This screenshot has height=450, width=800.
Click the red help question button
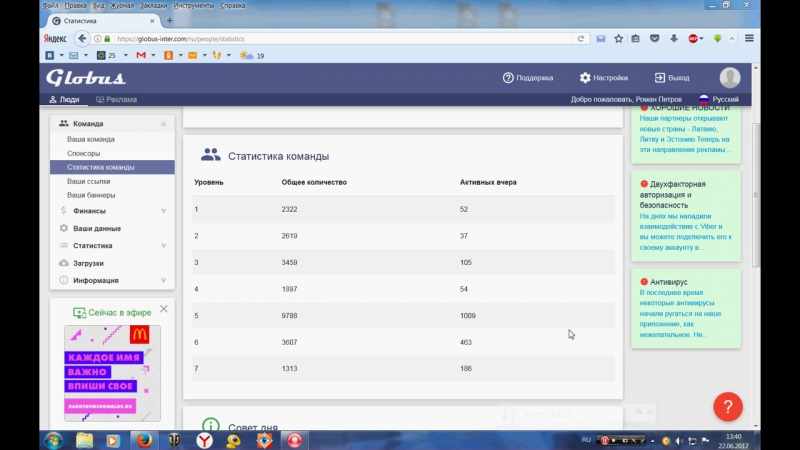pyautogui.click(x=728, y=407)
